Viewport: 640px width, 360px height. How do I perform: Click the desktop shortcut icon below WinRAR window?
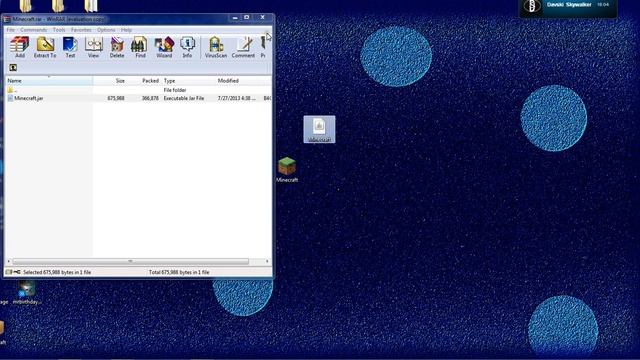click(27, 293)
